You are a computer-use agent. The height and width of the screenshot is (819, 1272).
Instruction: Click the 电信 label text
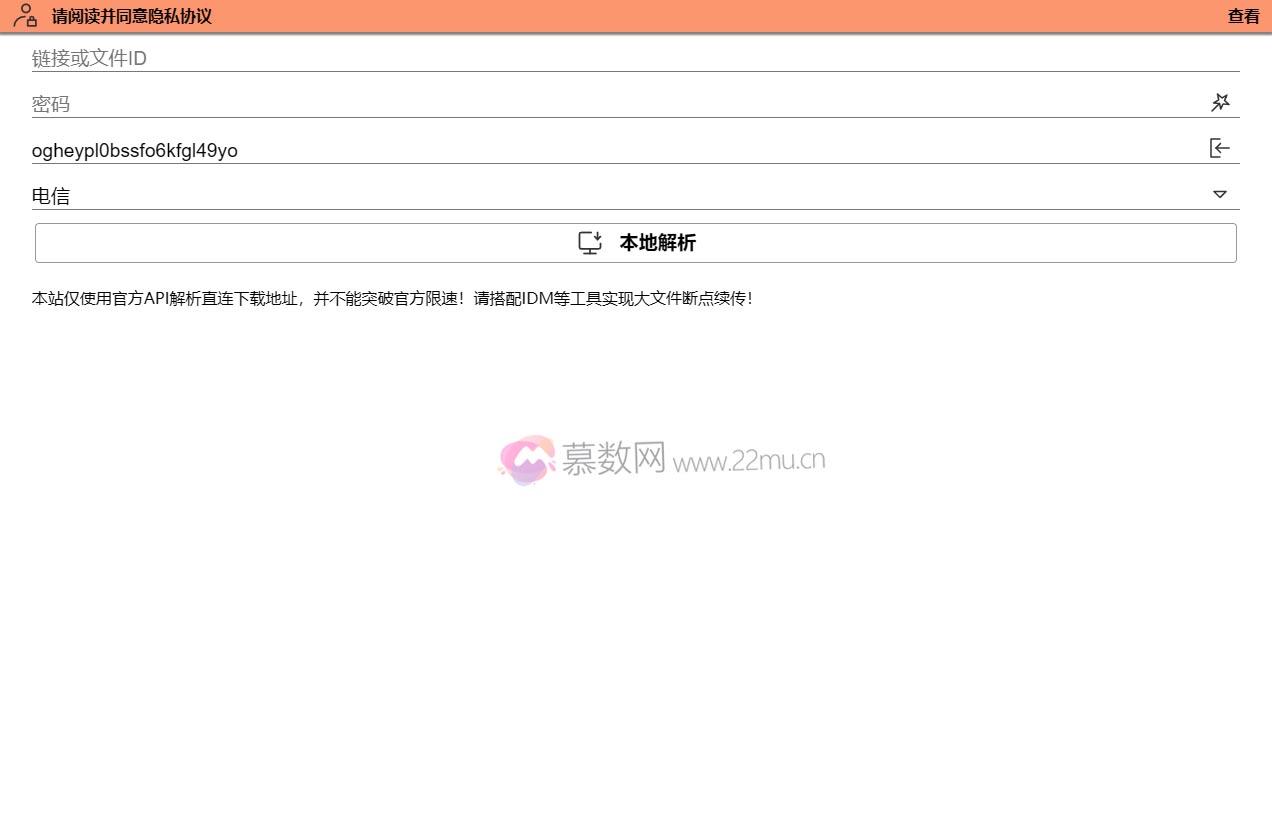pos(51,196)
